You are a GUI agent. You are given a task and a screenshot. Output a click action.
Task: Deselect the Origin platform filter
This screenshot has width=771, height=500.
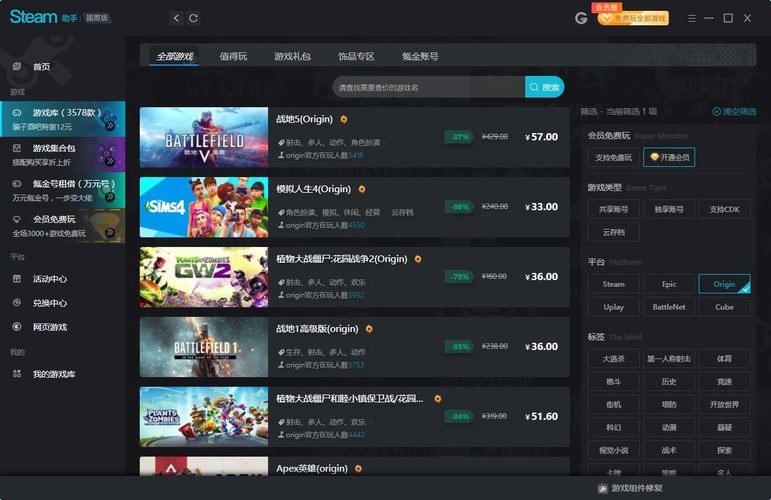coord(724,284)
